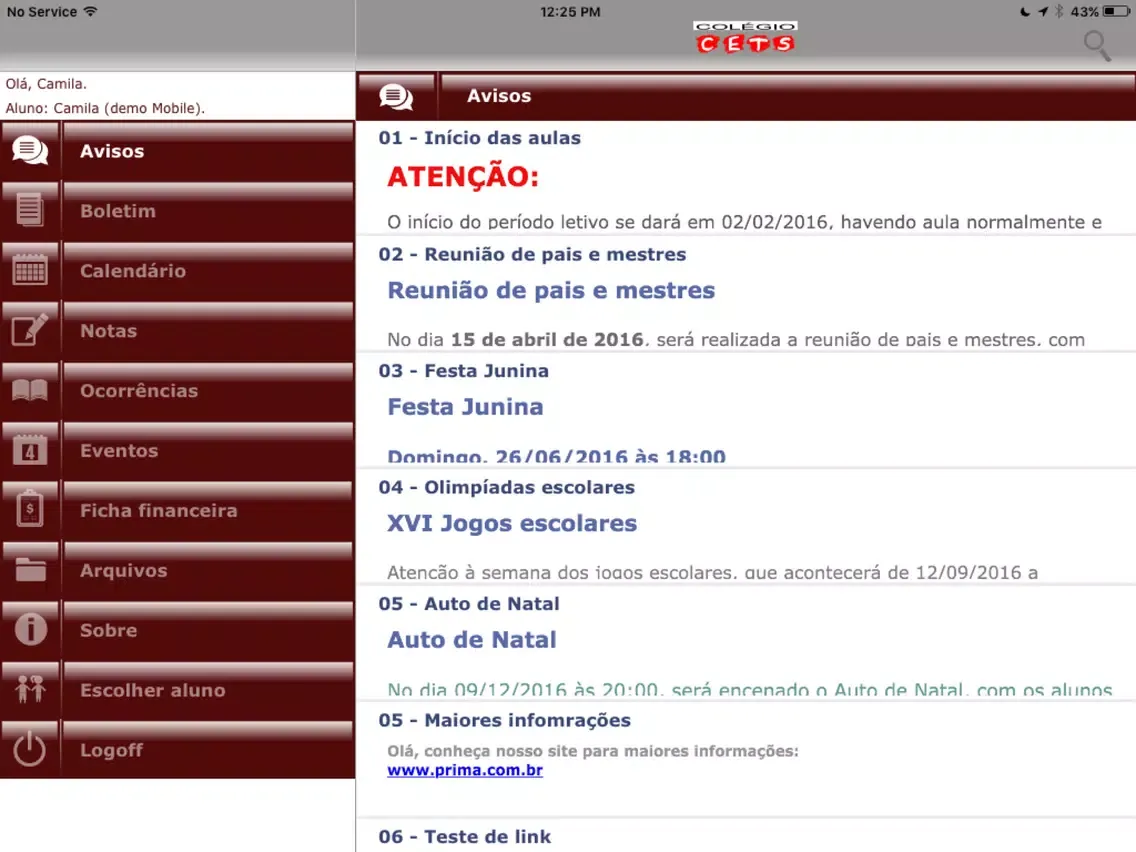Click the Ocorrências open book icon
This screenshot has height=852, width=1136.
click(x=30, y=390)
